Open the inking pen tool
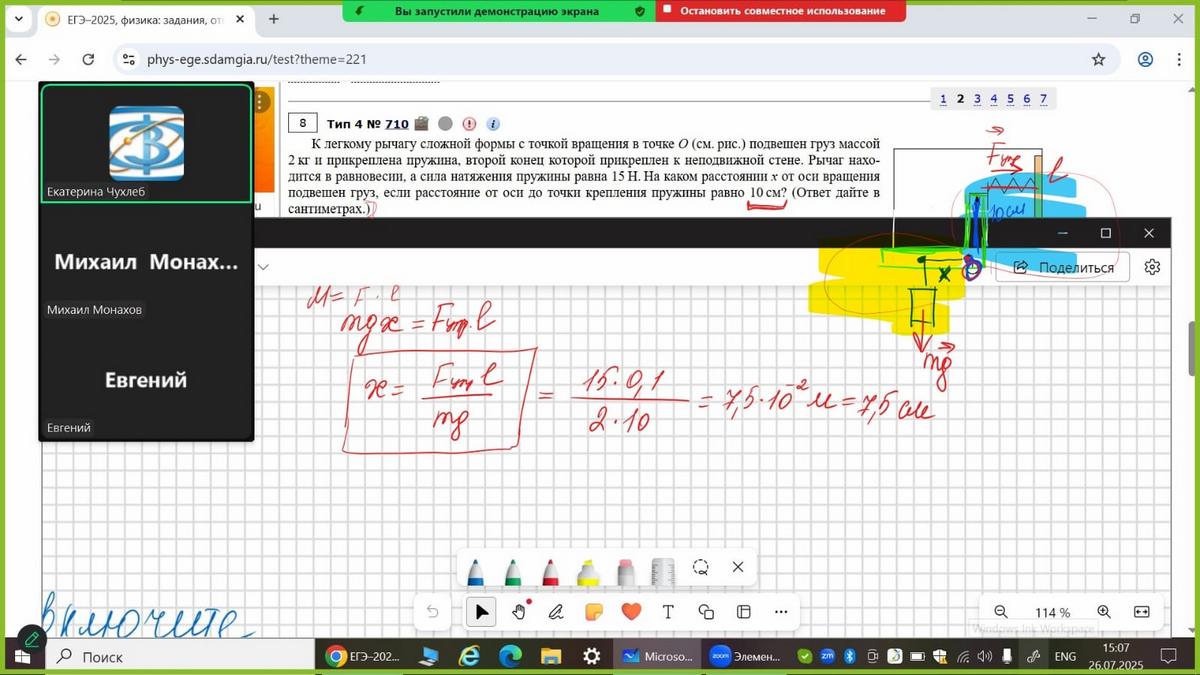 pyautogui.click(x=556, y=612)
